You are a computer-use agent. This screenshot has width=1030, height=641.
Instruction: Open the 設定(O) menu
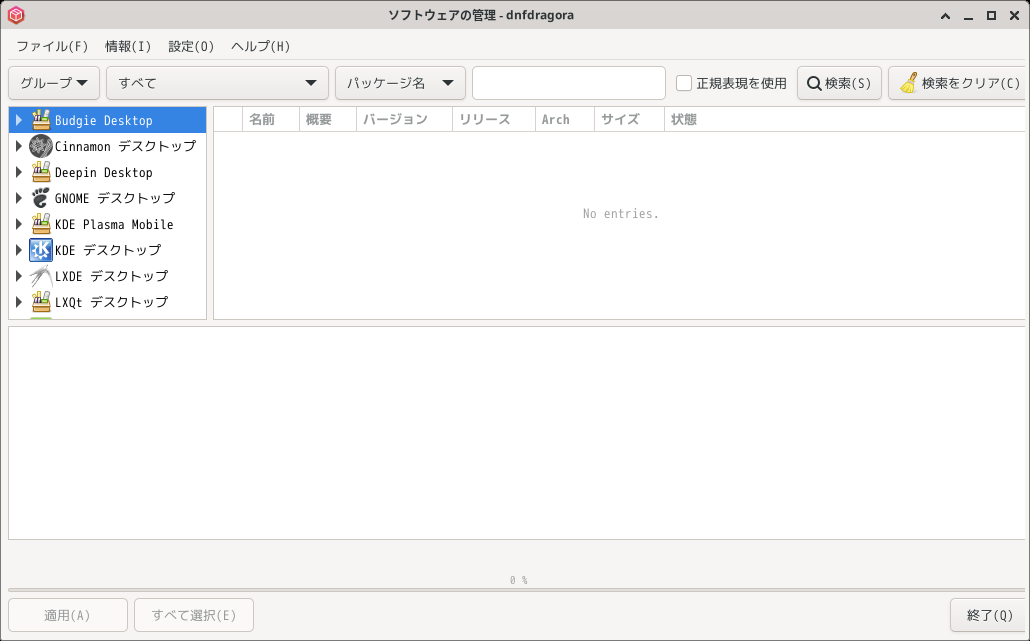(x=191, y=46)
